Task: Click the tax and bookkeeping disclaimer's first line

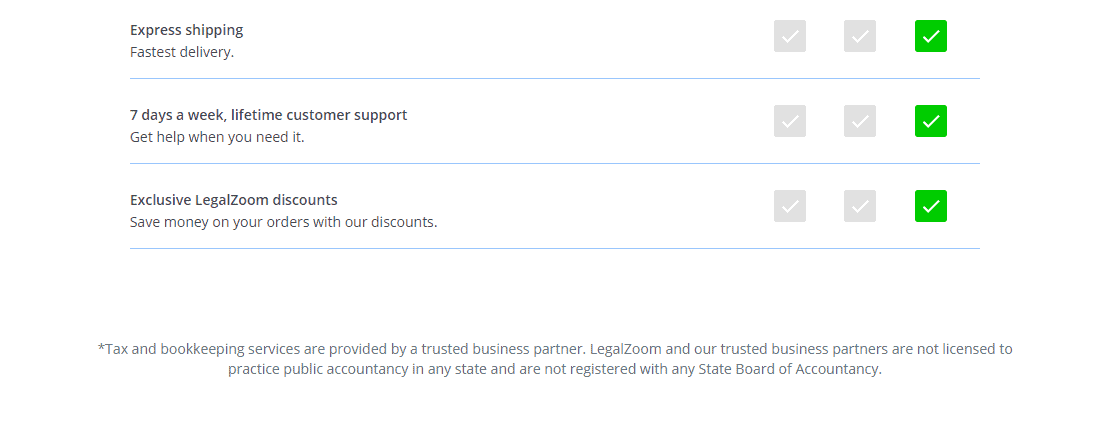Action: click(554, 349)
